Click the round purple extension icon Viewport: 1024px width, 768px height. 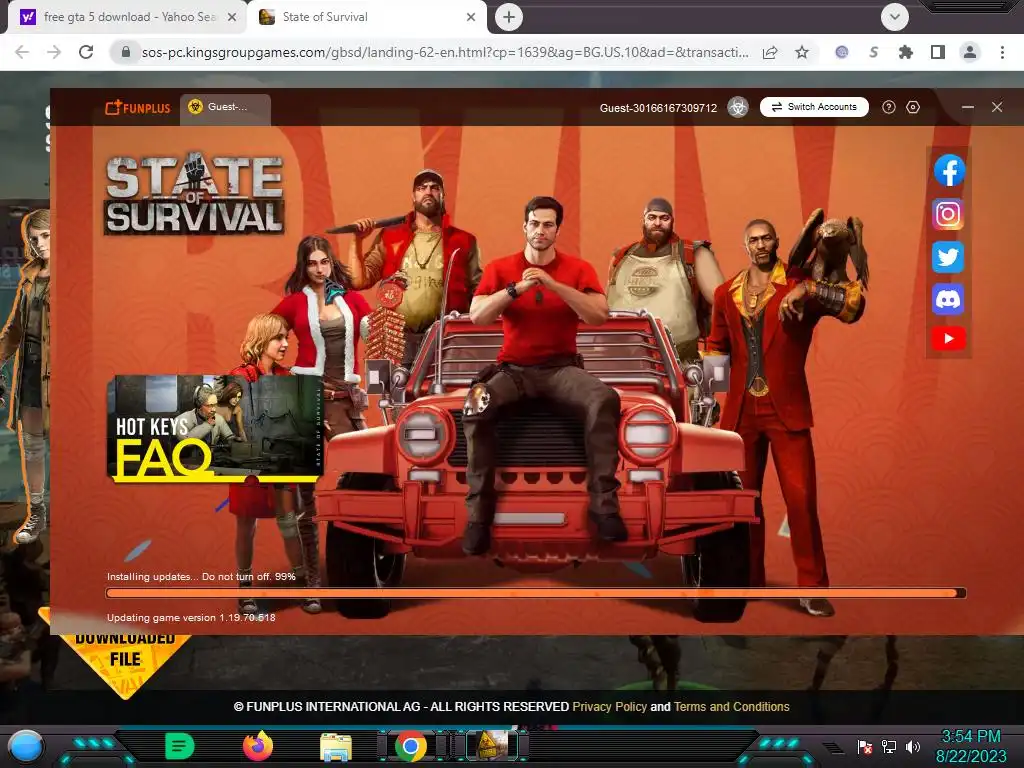tap(842, 52)
